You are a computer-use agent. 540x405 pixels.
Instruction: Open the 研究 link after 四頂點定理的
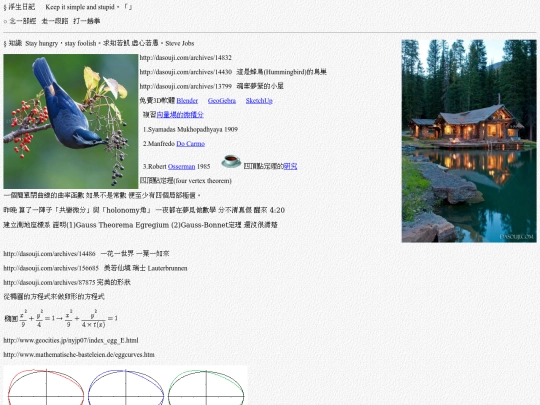pyautogui.click(x=290, y=166)
